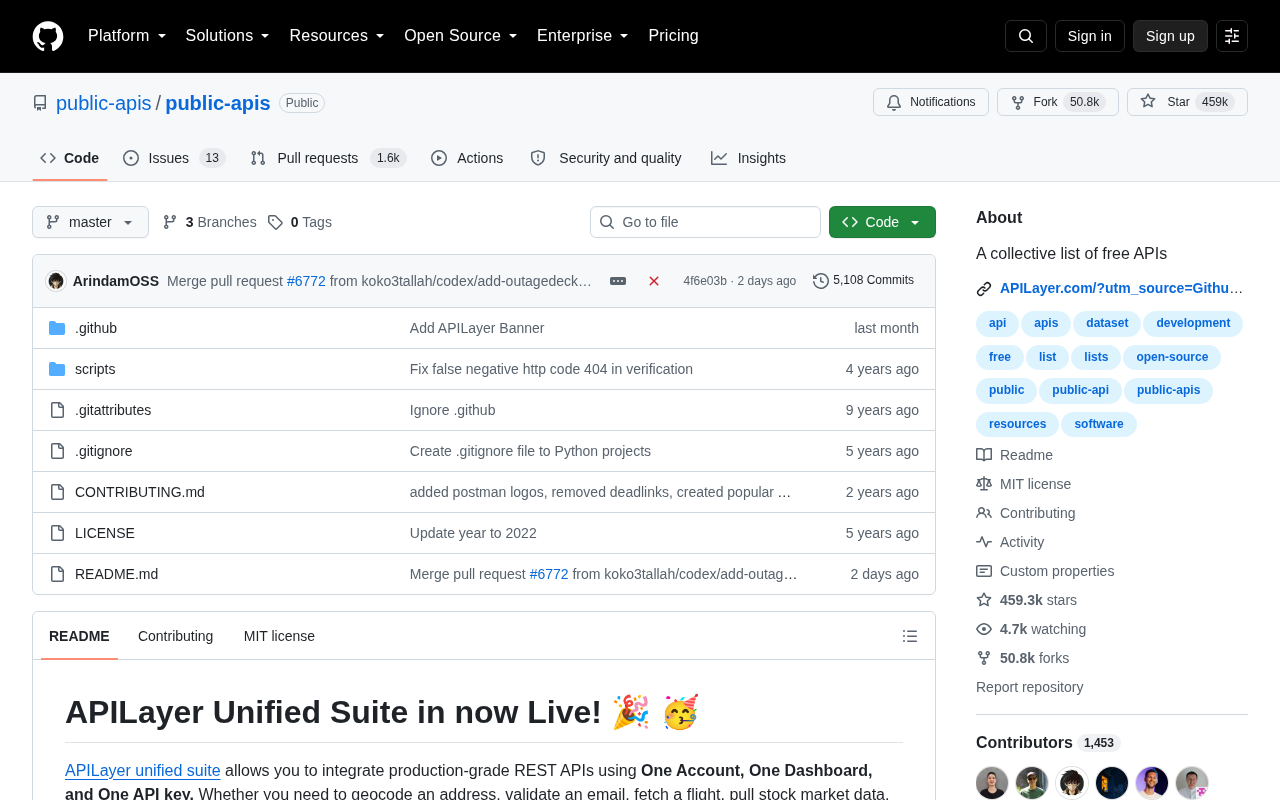Click the failed status red X icon
The width and height of the screenshot is (1280, 800).
(x=654, y=281)
